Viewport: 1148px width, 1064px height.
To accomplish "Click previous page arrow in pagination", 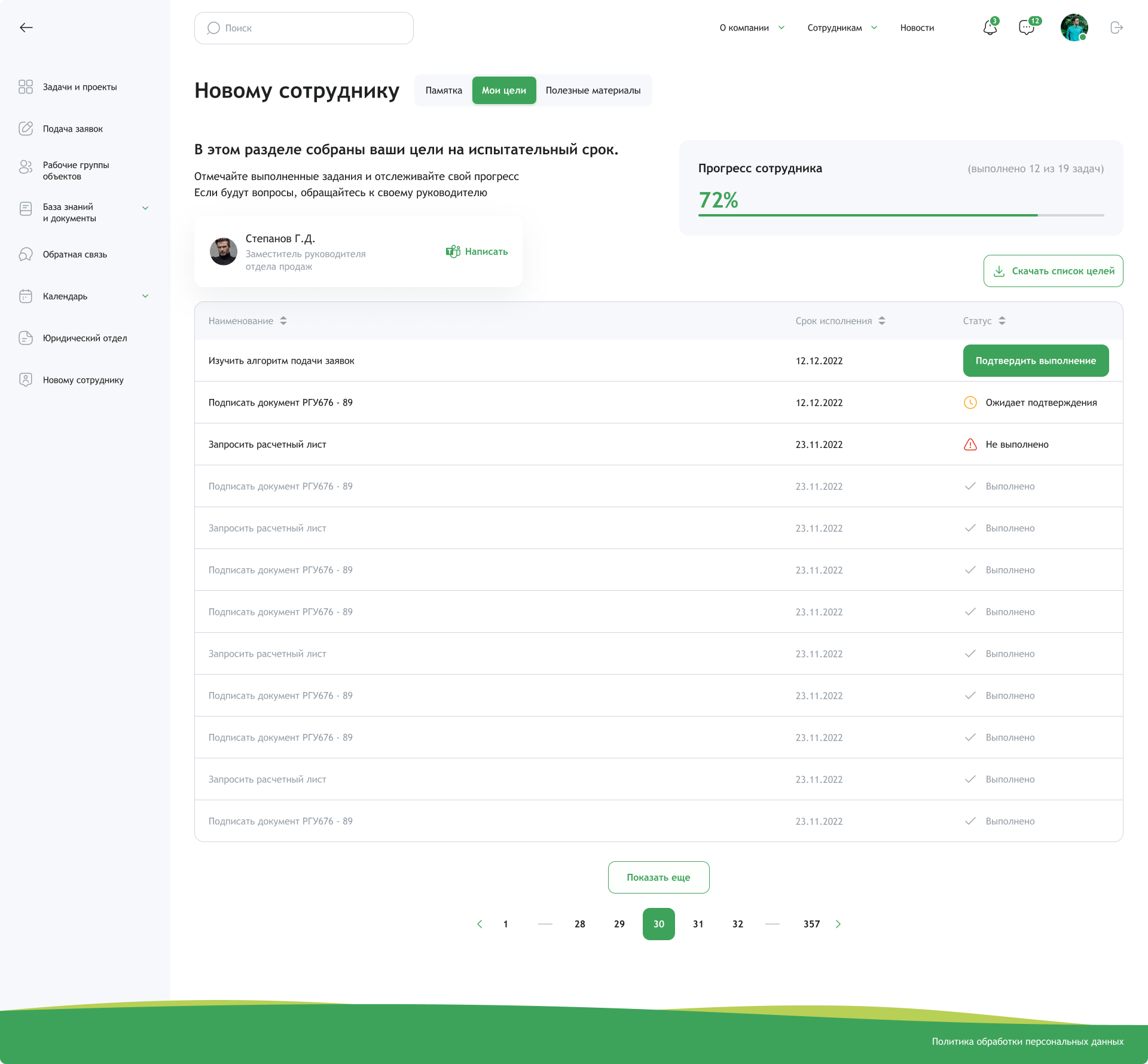I will point(480,924).
